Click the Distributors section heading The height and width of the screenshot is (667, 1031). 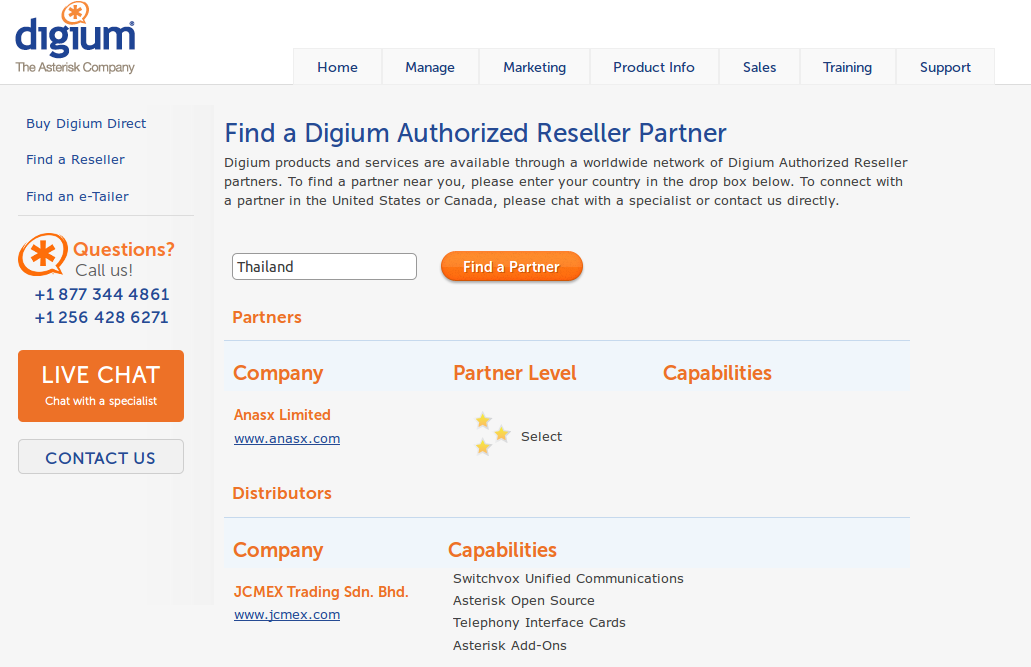tap(282, 493)
